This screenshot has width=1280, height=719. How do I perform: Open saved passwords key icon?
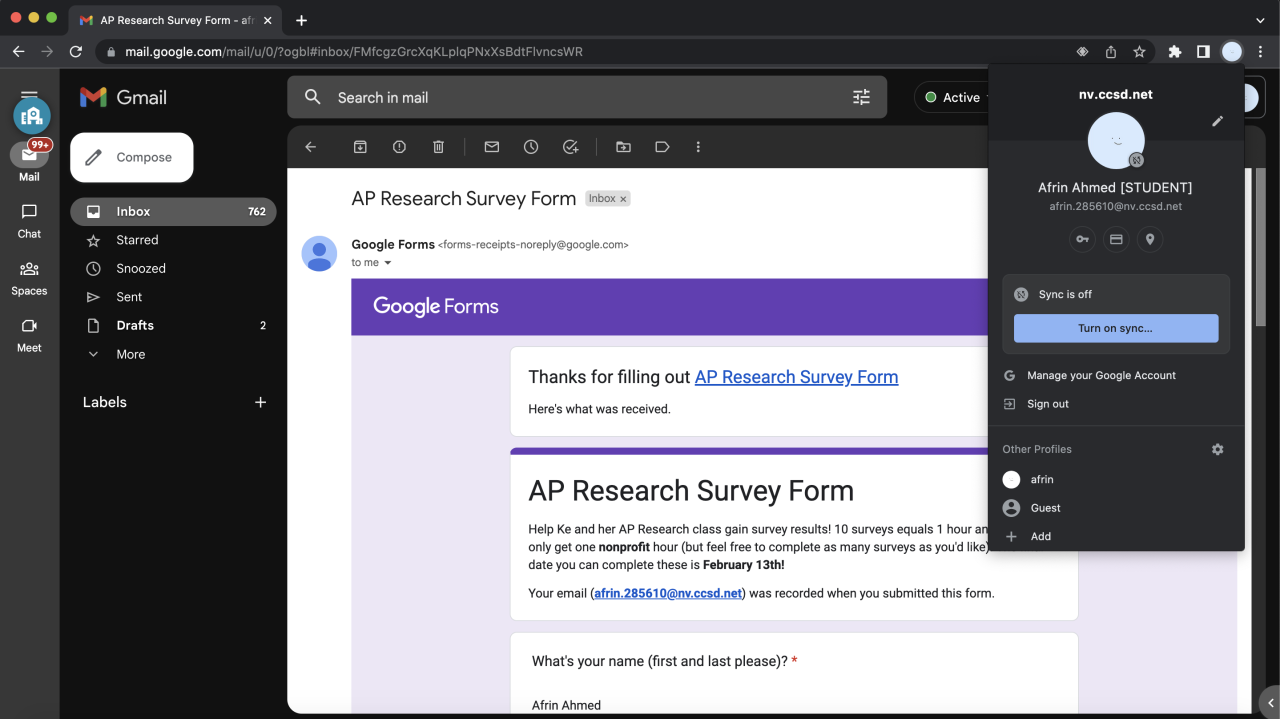(x=1082, y=240)
